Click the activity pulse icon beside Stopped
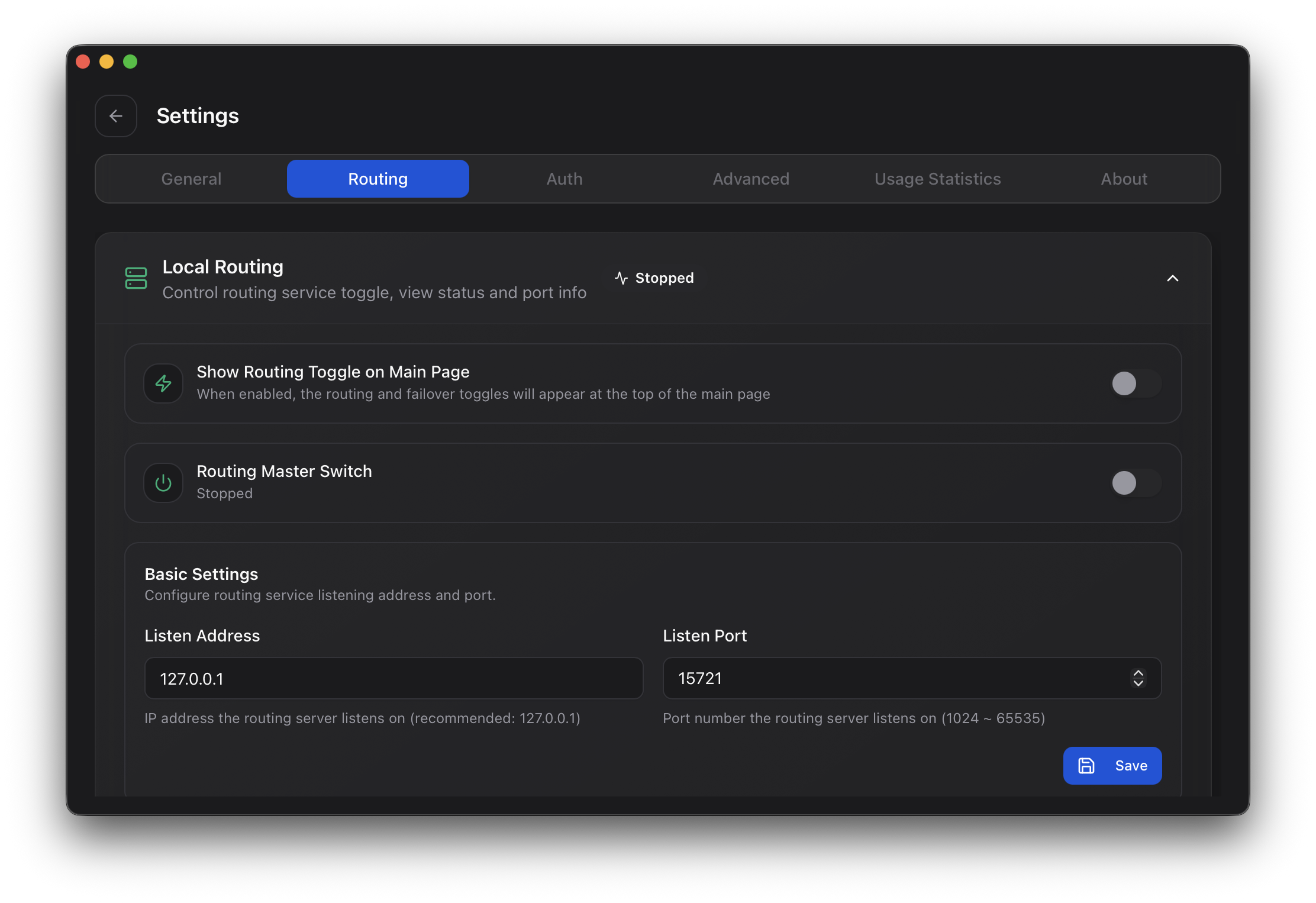The image size is (1316, 903). 621,278
